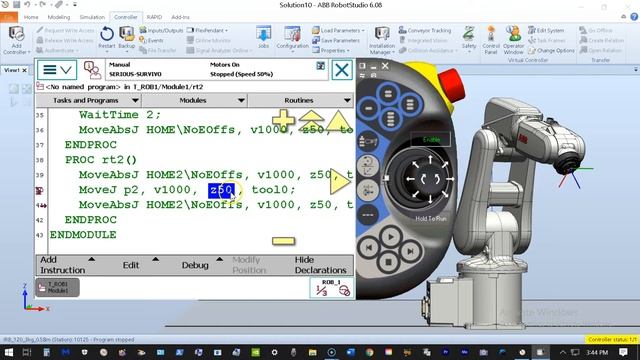Open the File menu
The image size is (640, 360).
point(9,17)
